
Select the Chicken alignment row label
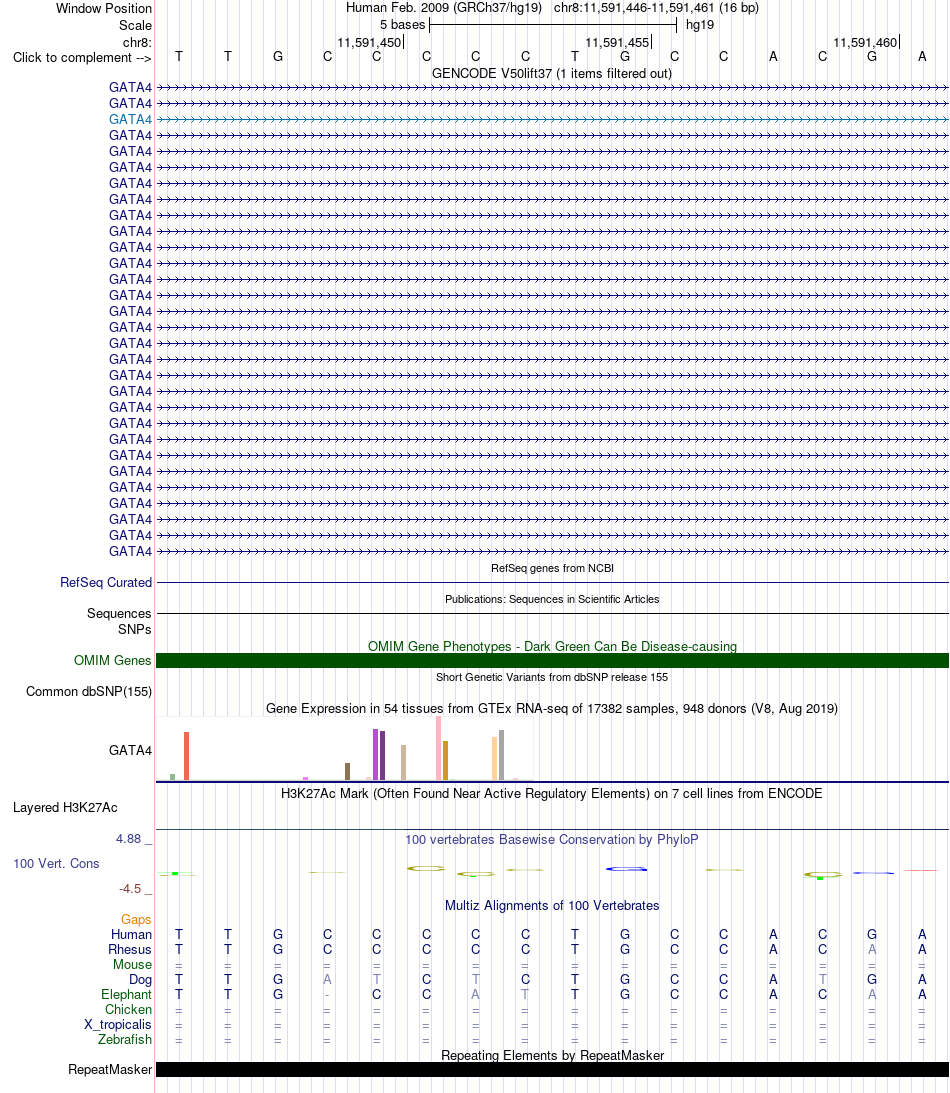[x=128, y=1009]
